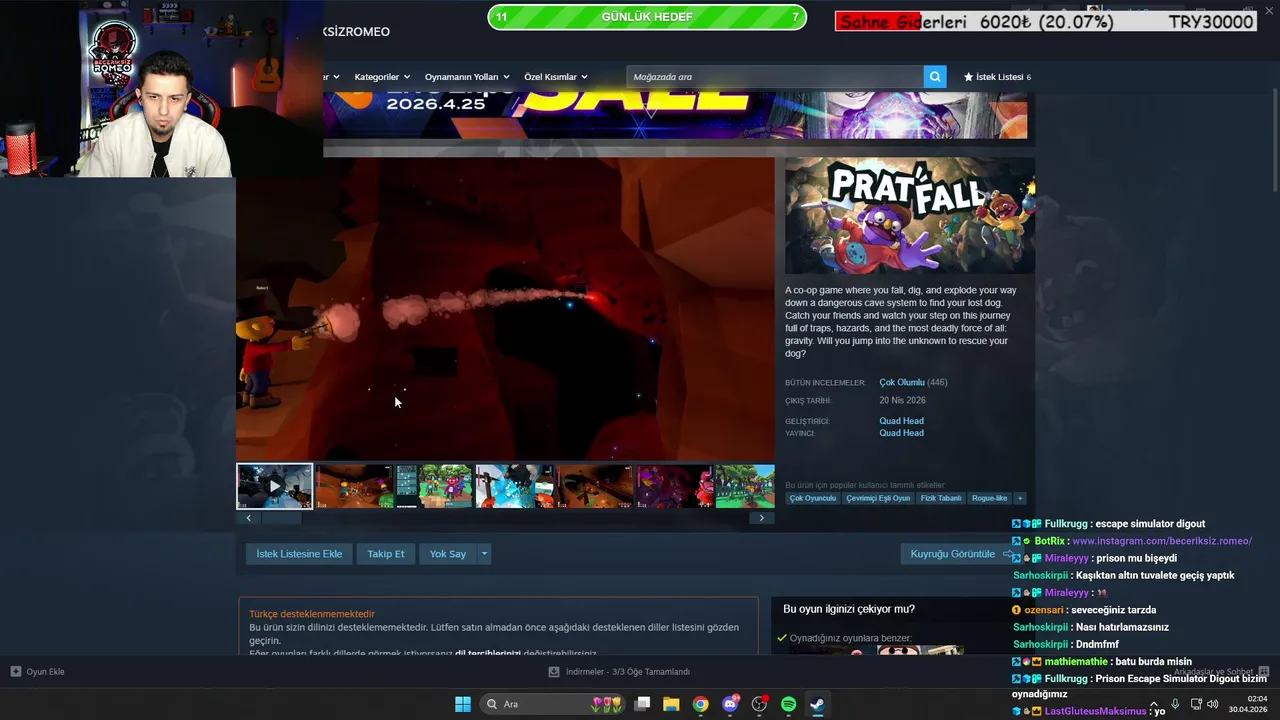This screenshot has height=720, width=1280.
Task: Open OBS Studio from taskbar
Action: (759, 704)
